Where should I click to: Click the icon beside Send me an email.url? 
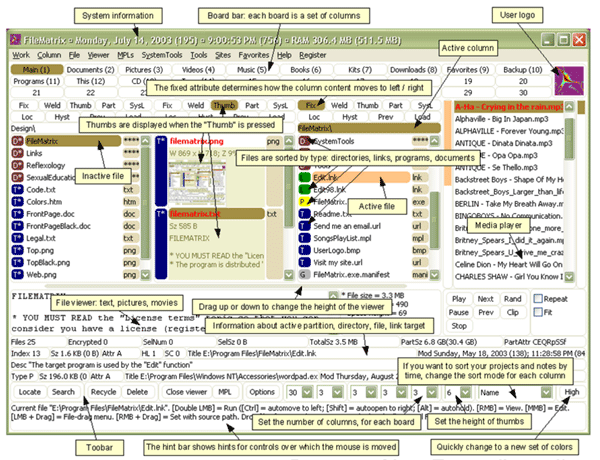point(304,226)
